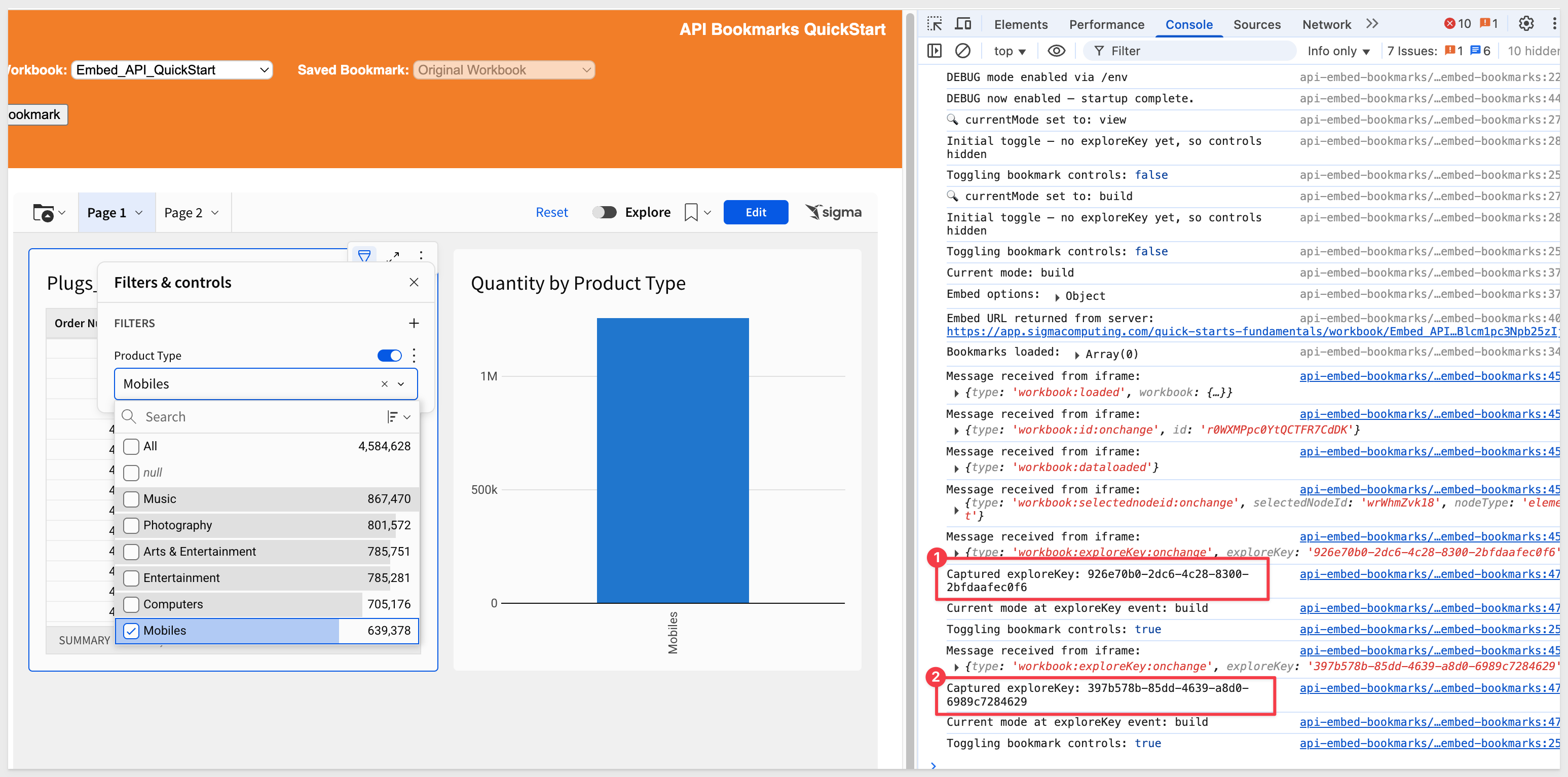Switch to the Sources tab
Screen dimensions: 1568x777
point(1257,24)
